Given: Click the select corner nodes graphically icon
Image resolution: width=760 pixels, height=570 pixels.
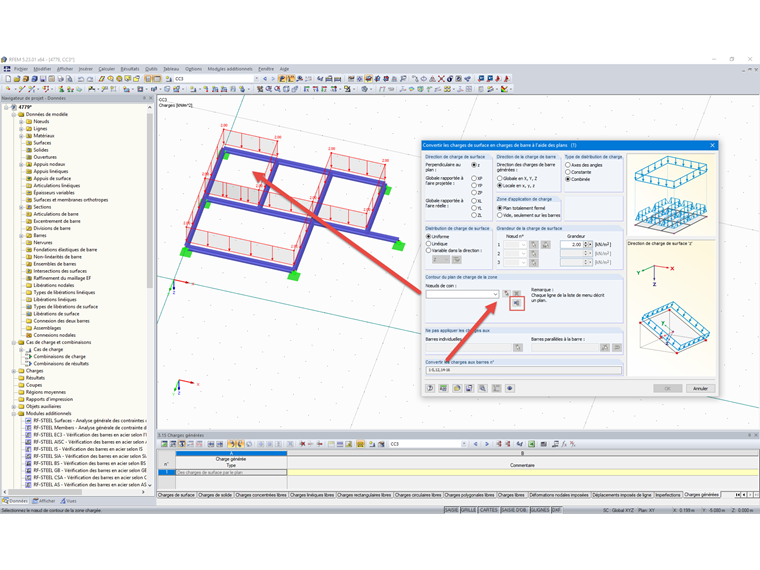Looking at the screenshot, I should point(507,294).
